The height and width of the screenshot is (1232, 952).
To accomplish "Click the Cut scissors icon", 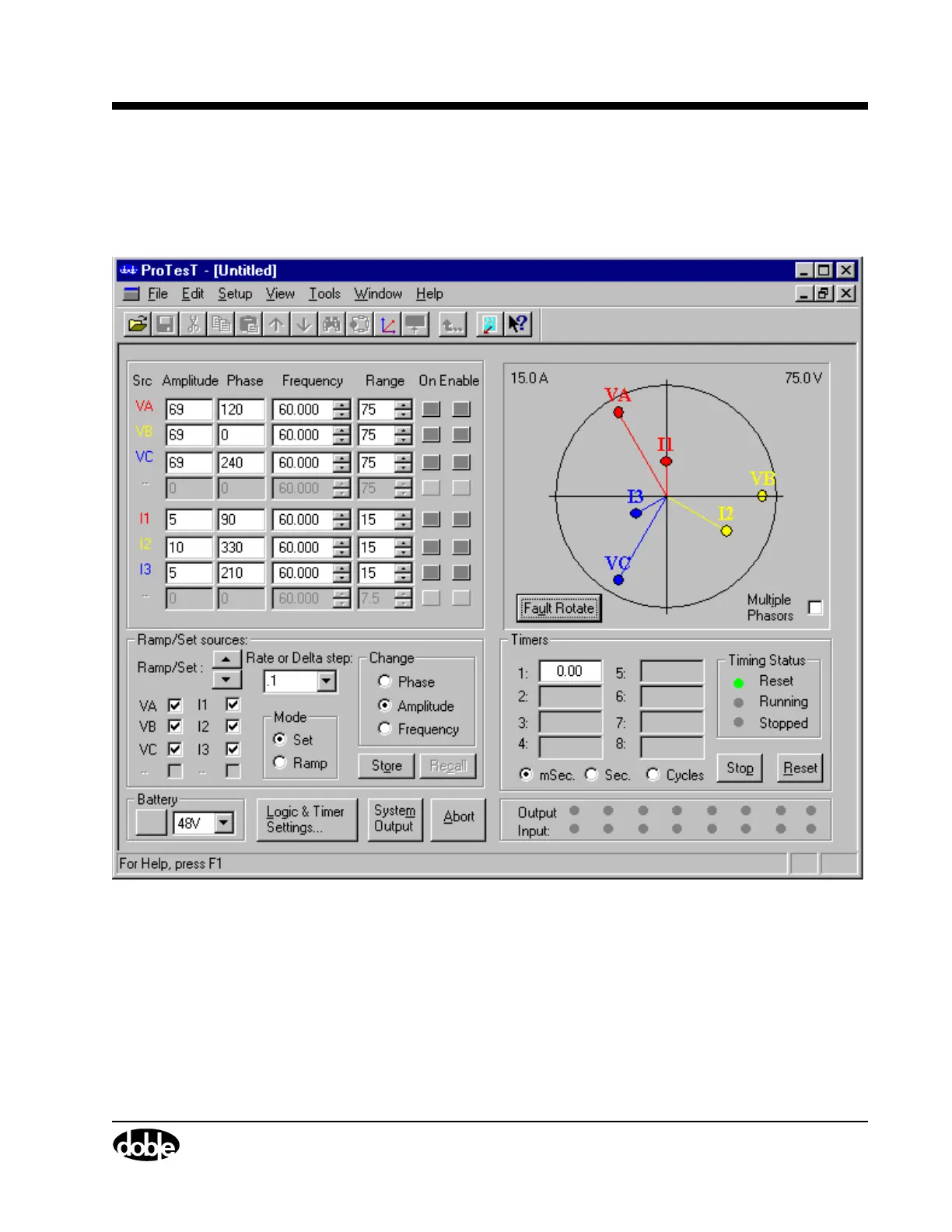I will point(194,324).
